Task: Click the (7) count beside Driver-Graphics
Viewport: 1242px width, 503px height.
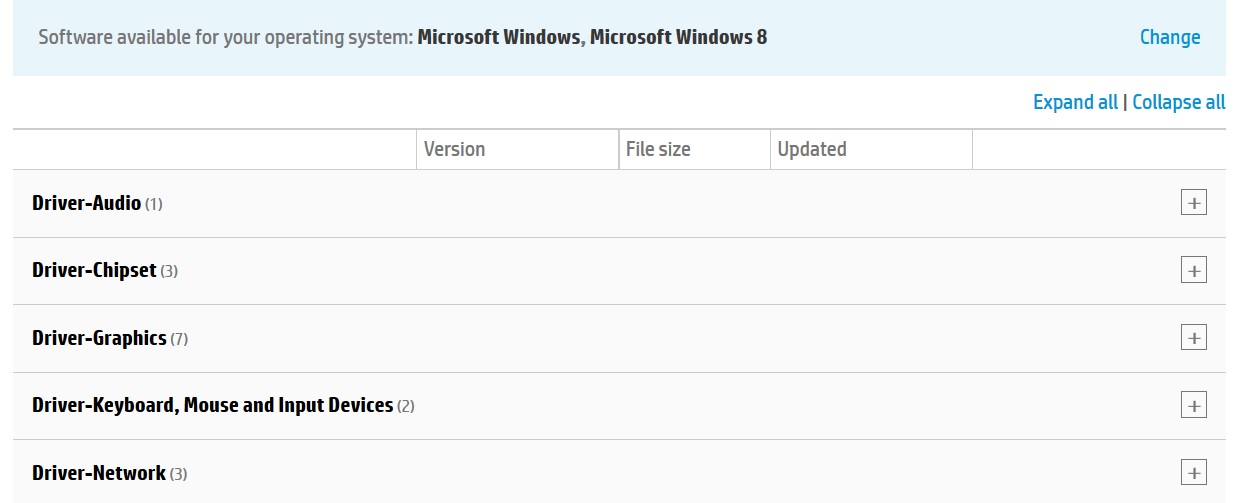Action: tap(179, 339)
